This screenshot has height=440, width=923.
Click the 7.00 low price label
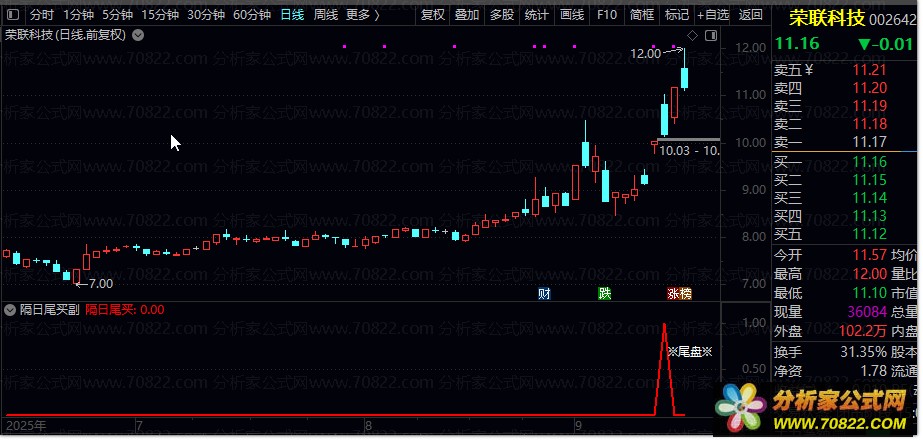[101, 284]
